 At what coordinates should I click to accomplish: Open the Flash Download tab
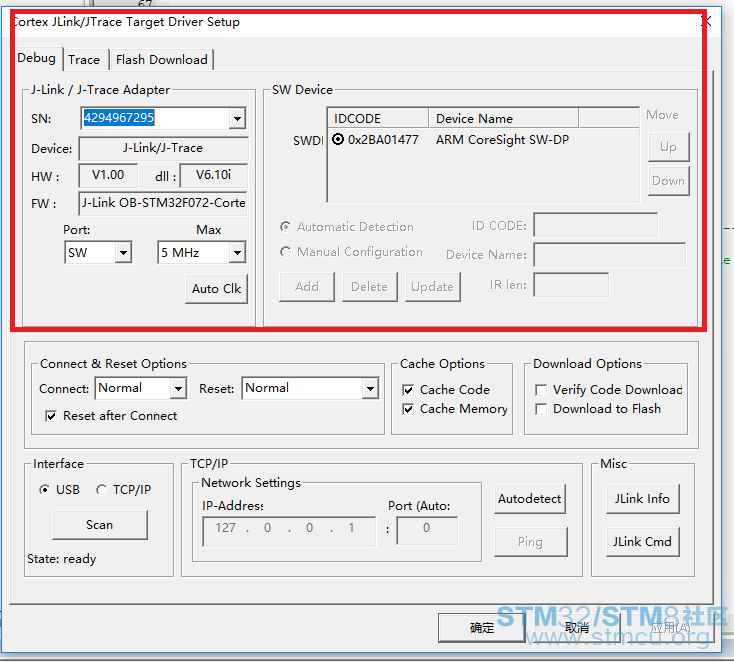pyautogui.click(x=161, y=60)
